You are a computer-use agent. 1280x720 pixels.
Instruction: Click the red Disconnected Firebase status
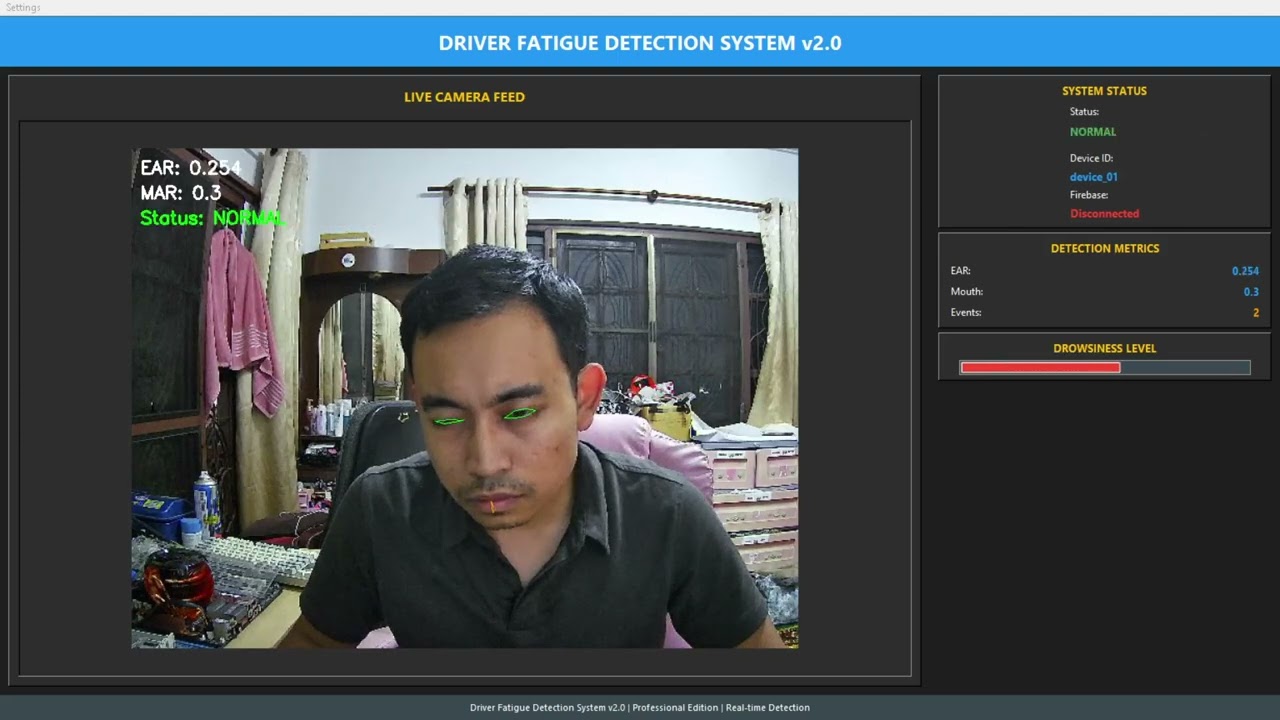point(1105,213)
